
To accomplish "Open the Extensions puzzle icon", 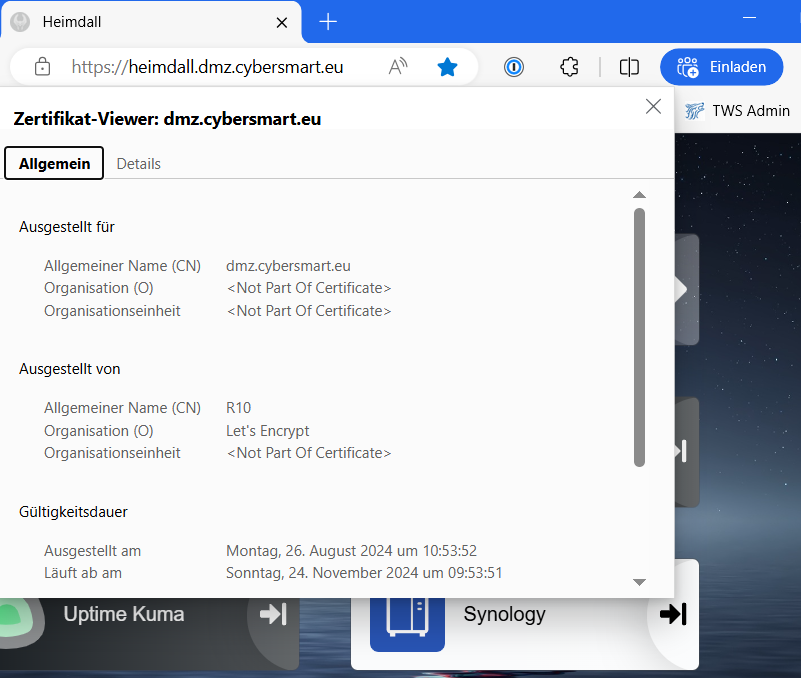I will (569, 67).
